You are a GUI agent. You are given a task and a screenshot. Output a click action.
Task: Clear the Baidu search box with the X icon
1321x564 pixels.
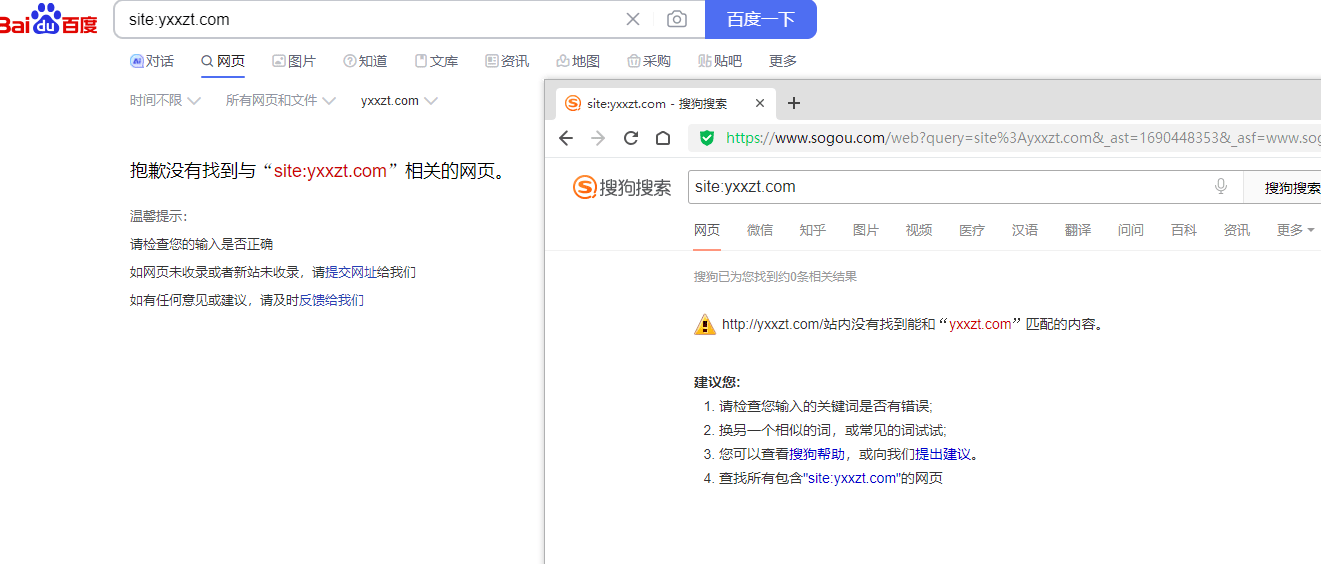click(x=633, y=19)
